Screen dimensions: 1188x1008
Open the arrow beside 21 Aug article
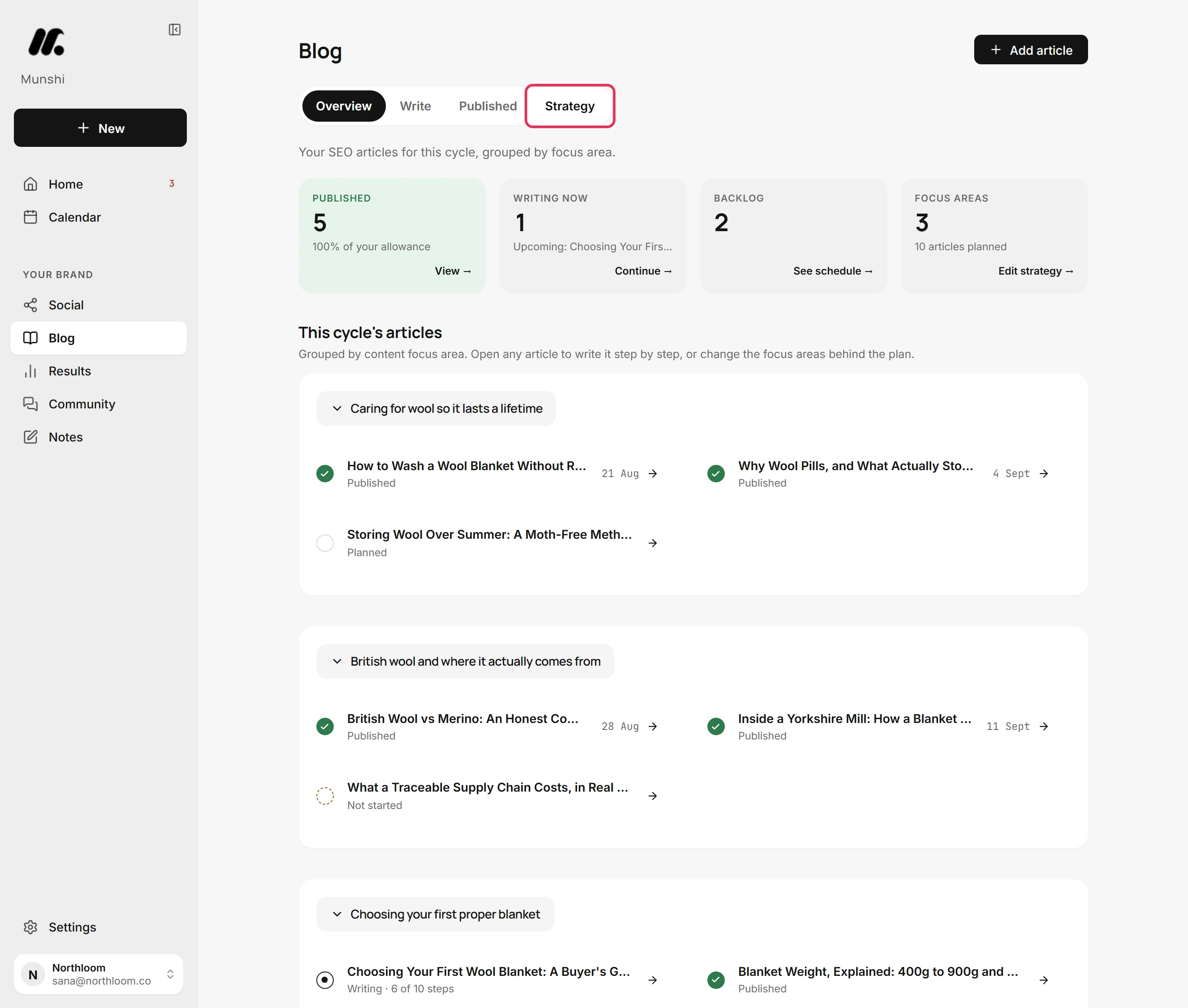(653, 474)
